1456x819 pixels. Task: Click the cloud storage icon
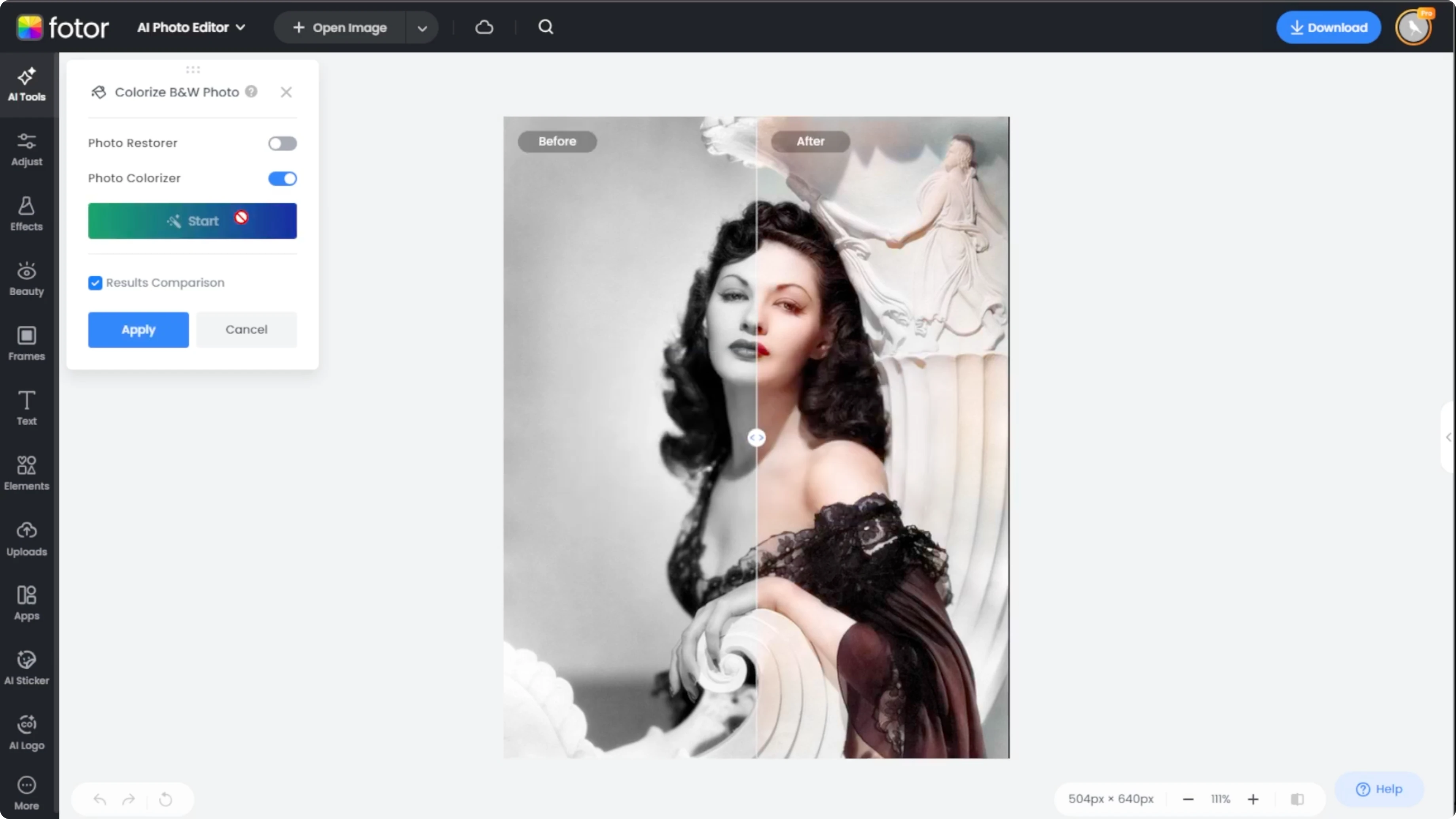click(484, 27)
